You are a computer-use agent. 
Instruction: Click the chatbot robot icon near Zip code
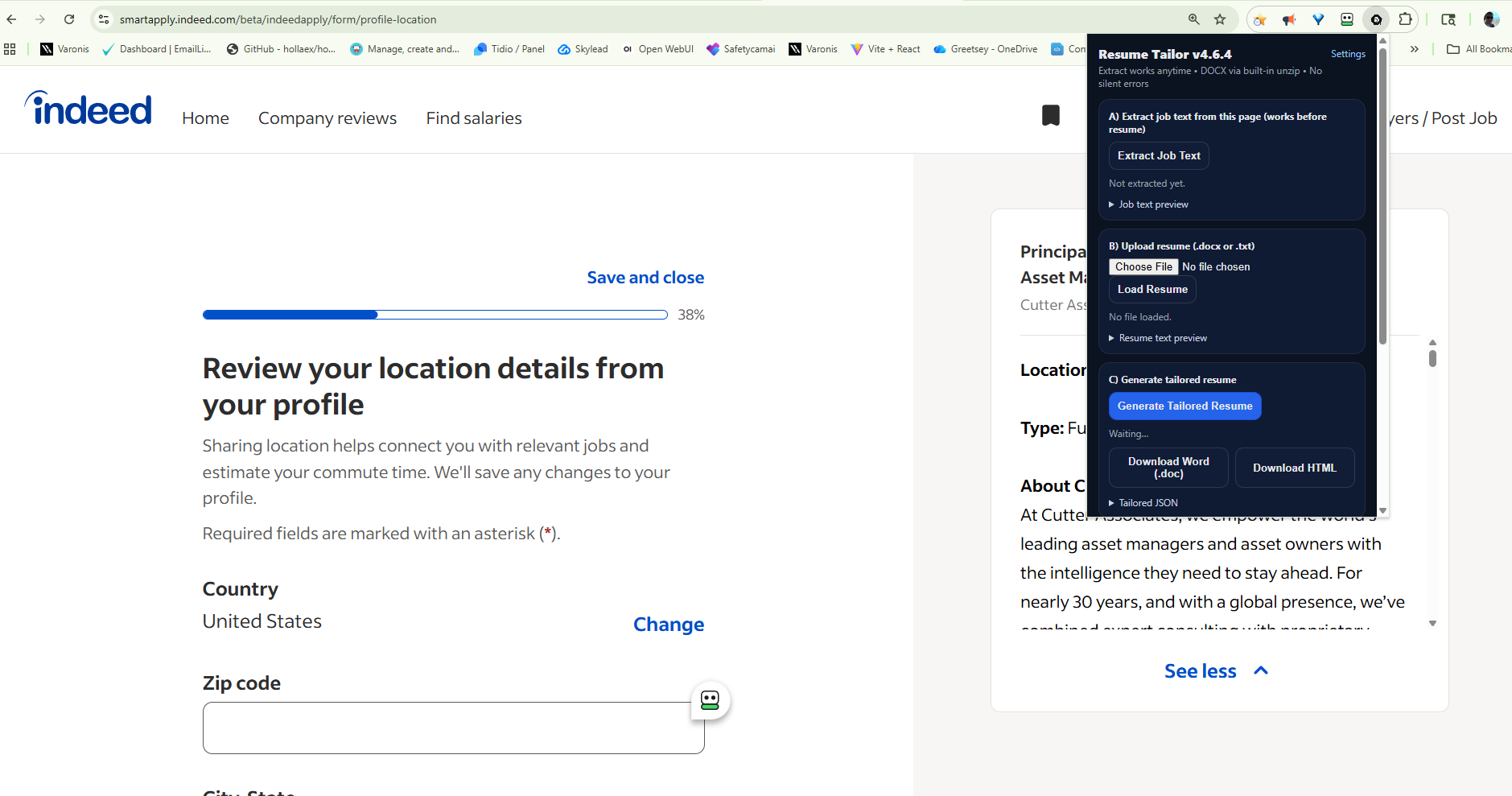[x=710, y=700]
